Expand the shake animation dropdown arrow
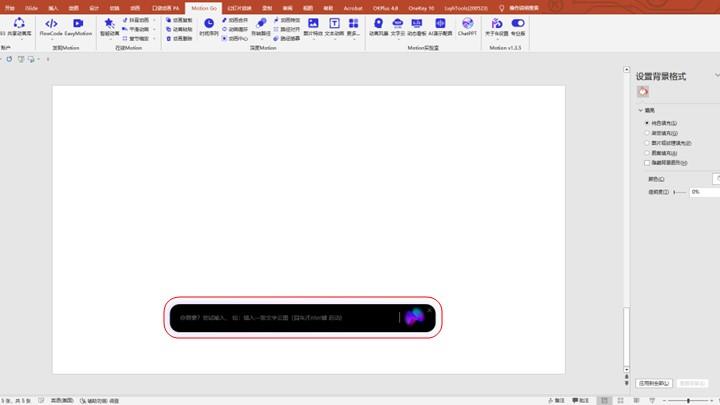The height and width of the screenshot is (405, 720). [x=154, y=20]
